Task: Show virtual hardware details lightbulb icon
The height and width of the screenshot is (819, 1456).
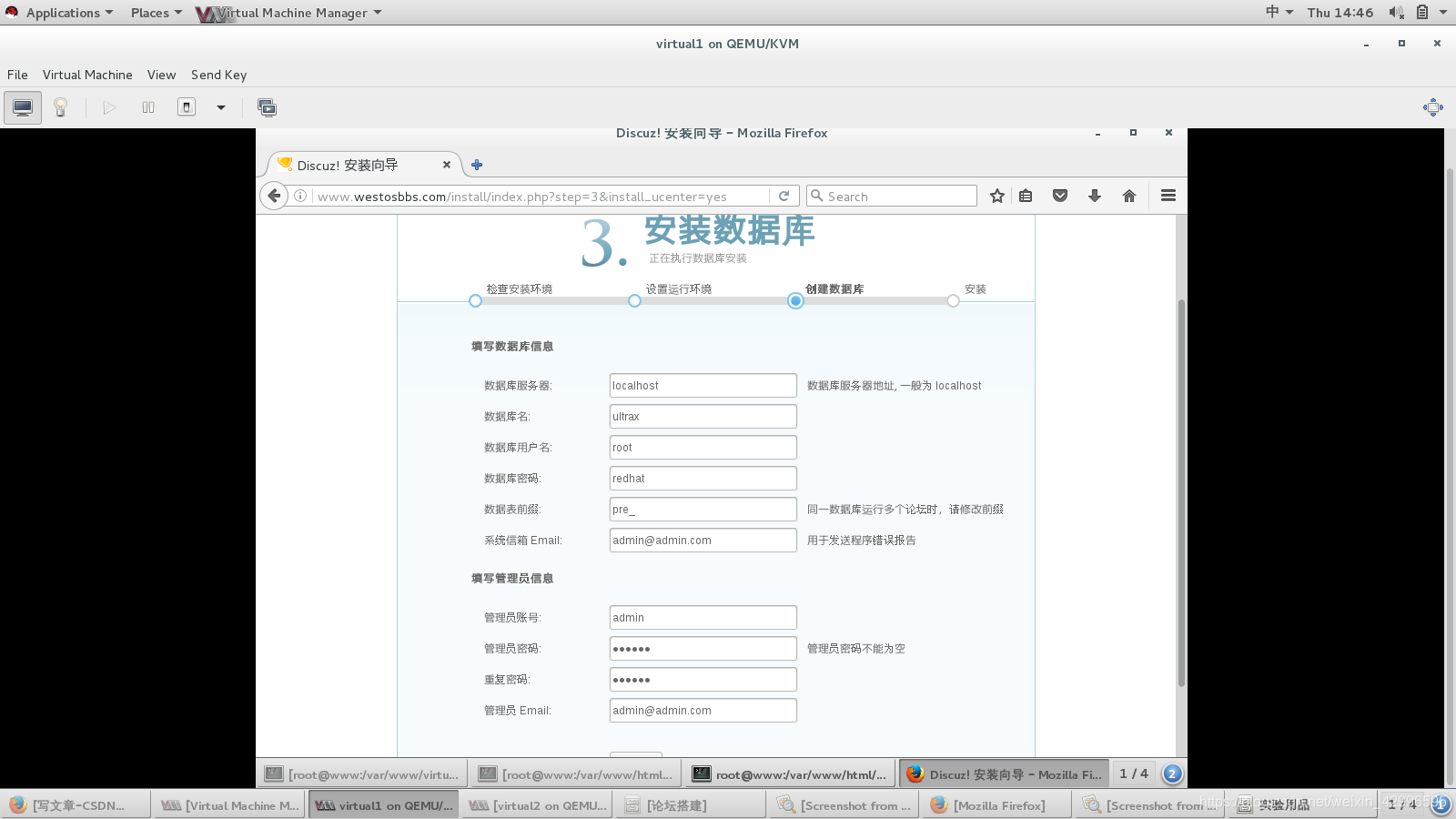Action: pyautogui.click(x=61, y=107)
